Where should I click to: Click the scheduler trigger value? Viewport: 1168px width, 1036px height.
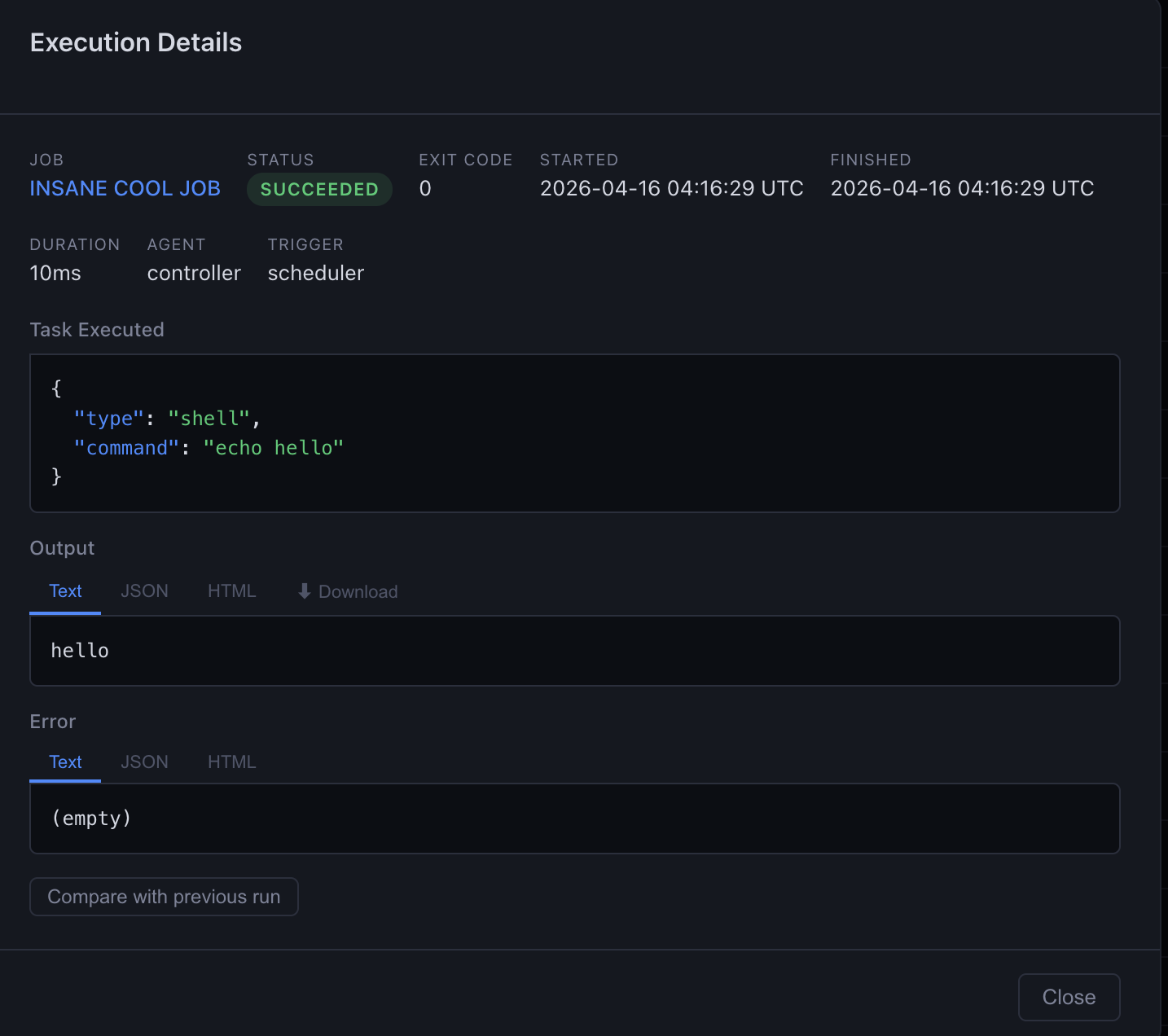pos(316,273)
